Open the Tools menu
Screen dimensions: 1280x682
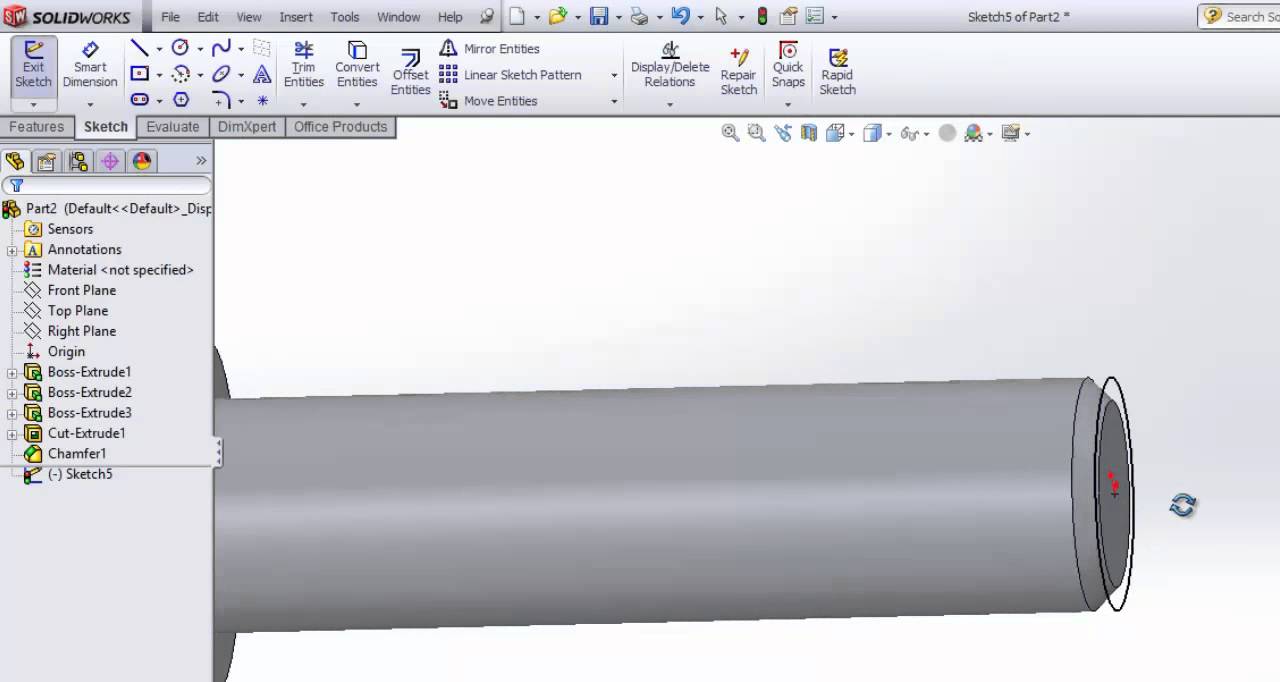click(345, 17)
